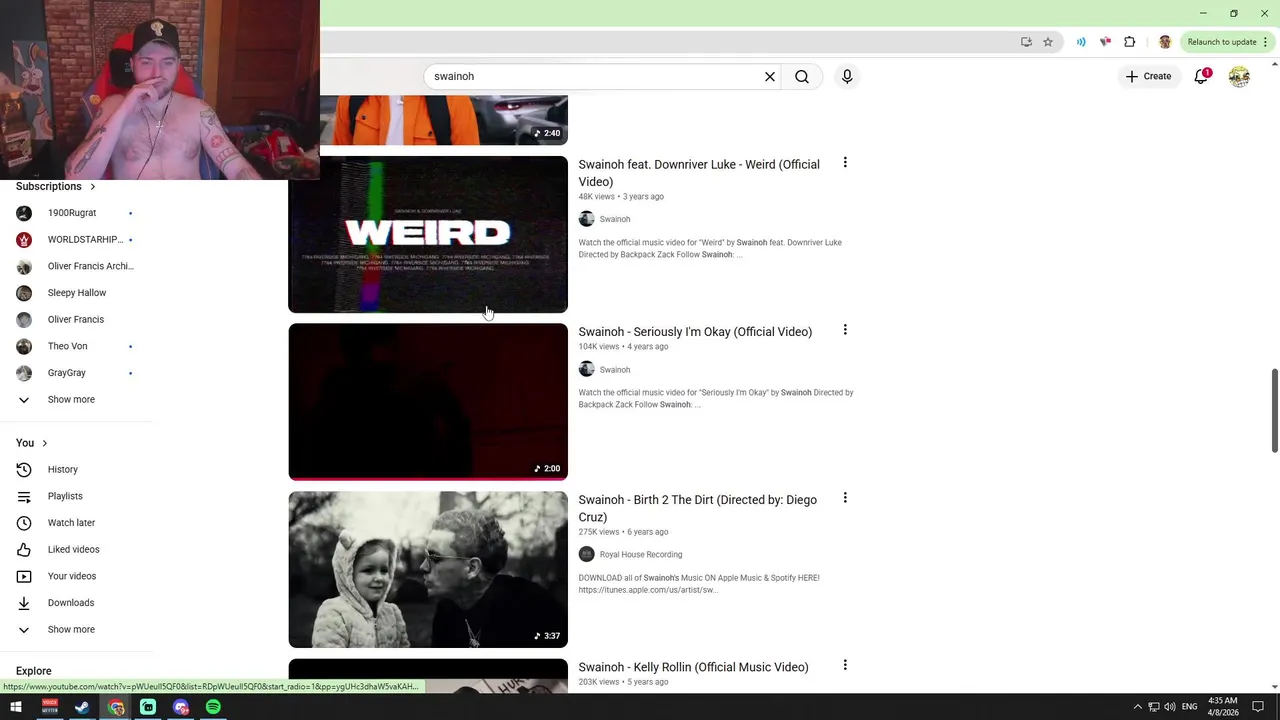Screen dimensions: 1280x720
Task: Open Chrome three-dot menu
Action: [1266, 42]
